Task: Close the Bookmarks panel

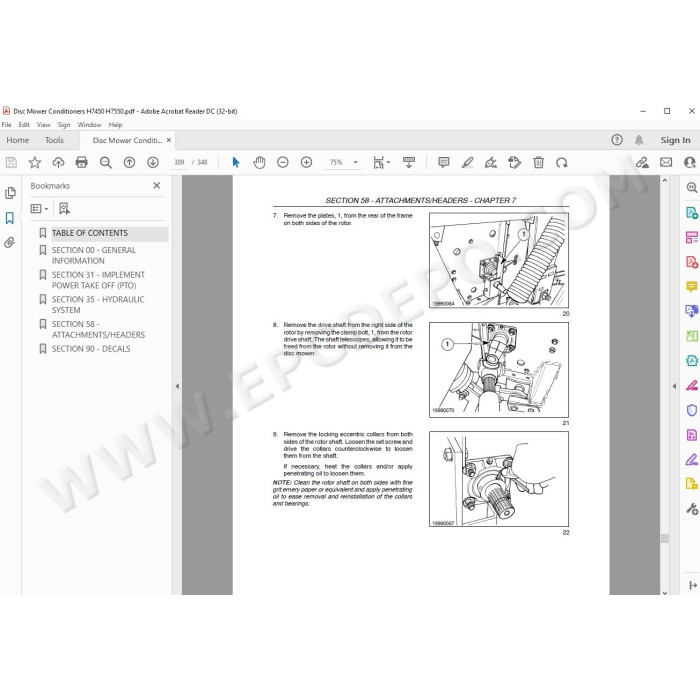Action: 157,185
